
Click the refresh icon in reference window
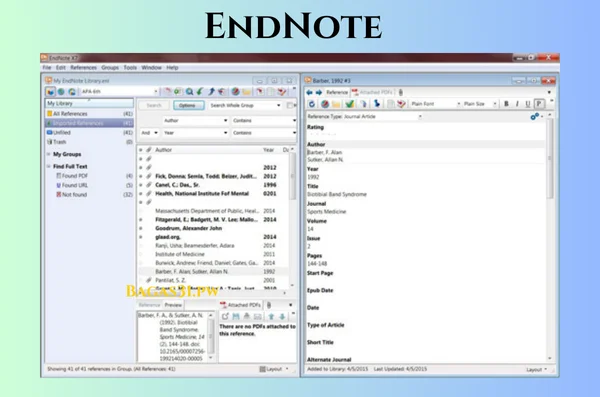point(312,104)
